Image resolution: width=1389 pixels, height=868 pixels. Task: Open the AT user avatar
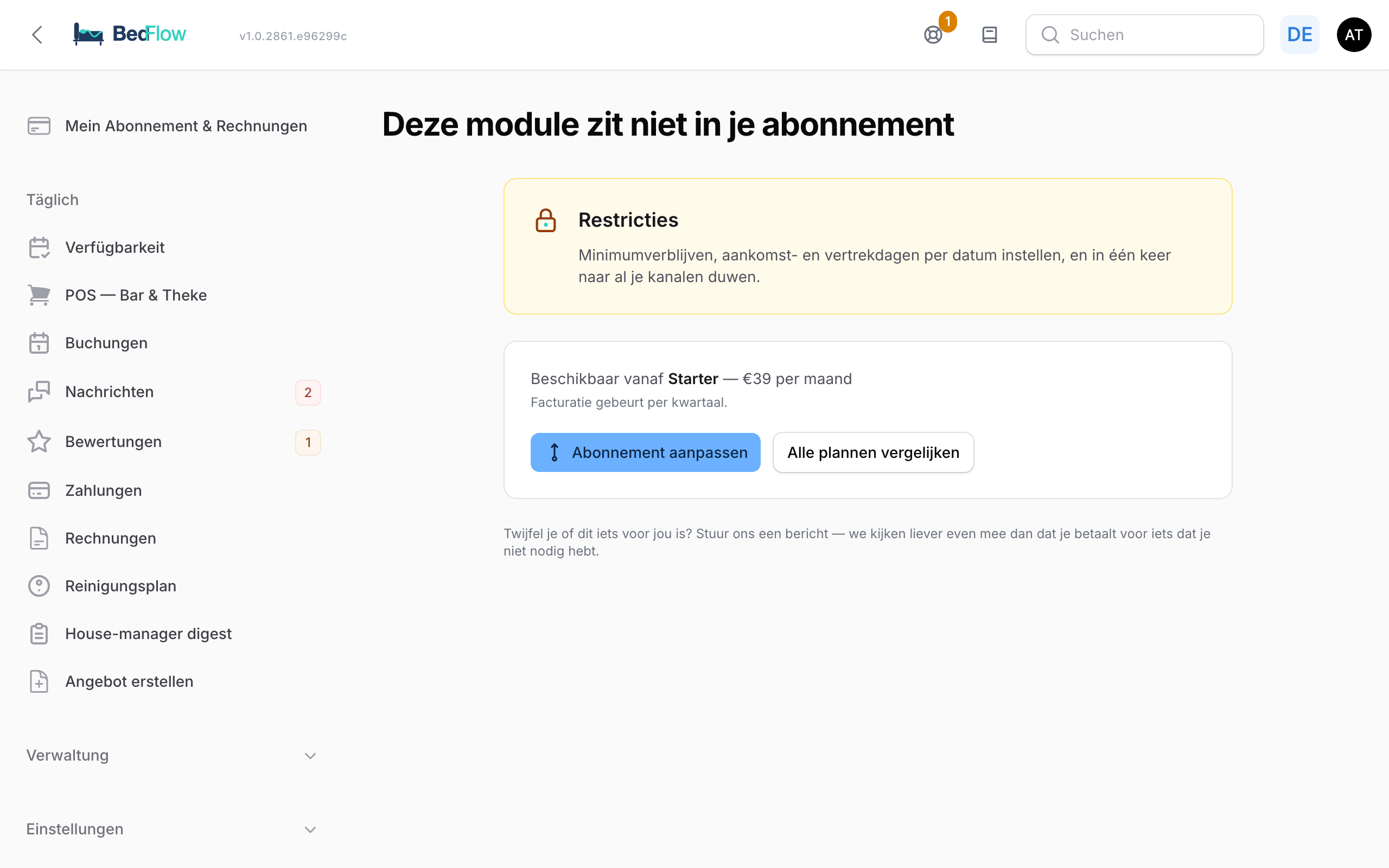click(x=1354, y=35)
